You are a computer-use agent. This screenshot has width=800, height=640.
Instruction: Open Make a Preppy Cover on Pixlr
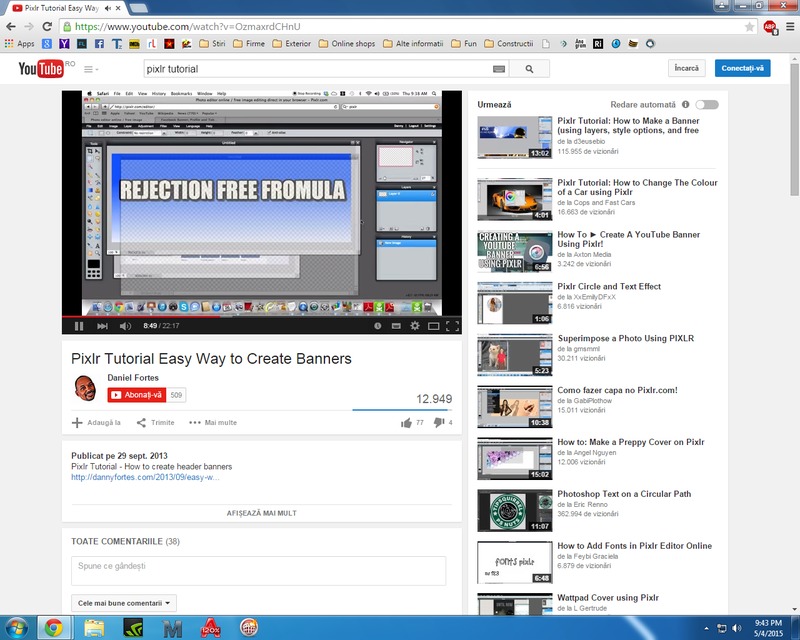click(631, 442)
